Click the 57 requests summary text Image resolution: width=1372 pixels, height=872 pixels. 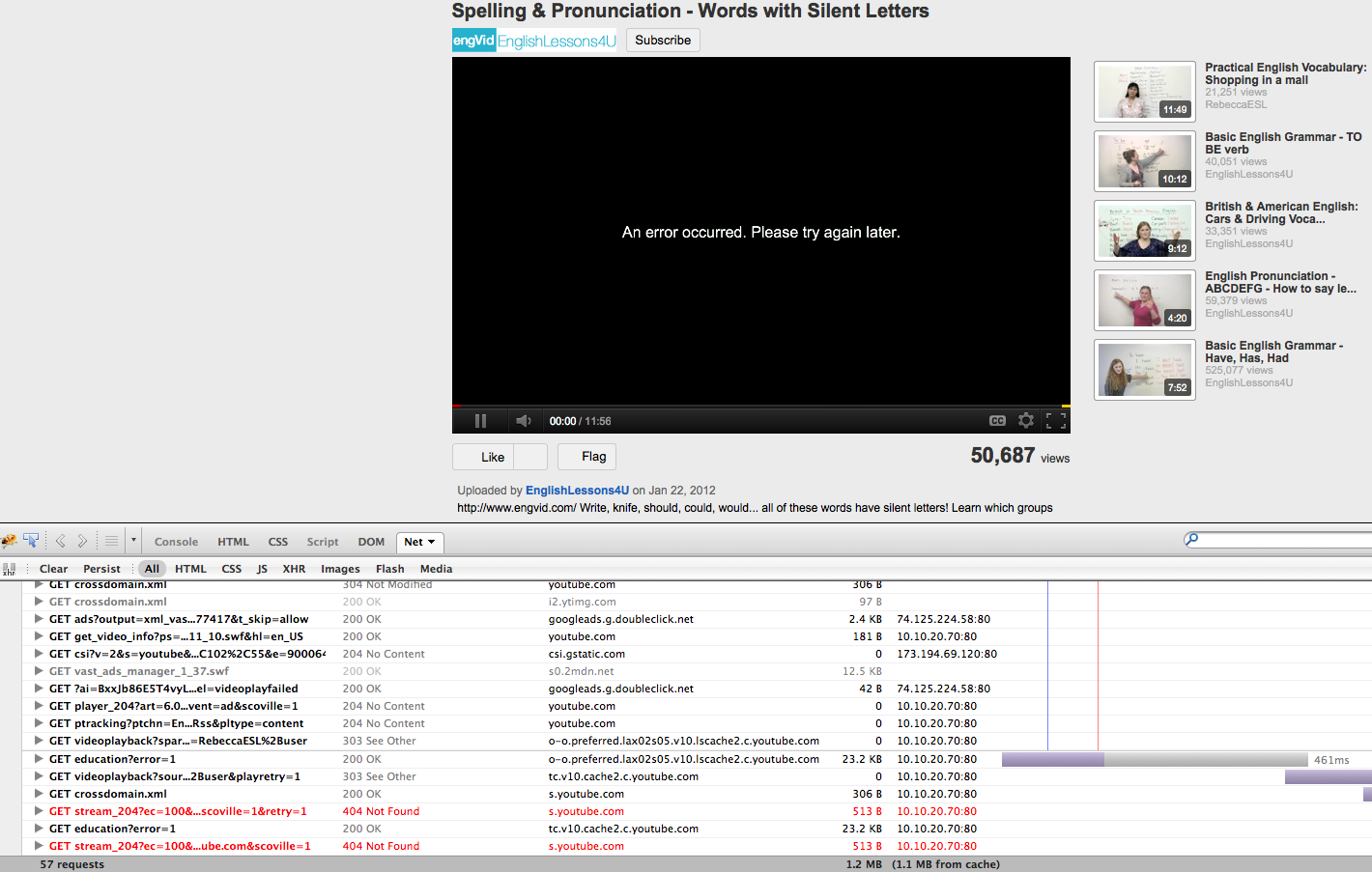pyautogui.click(x=71, y=864)
